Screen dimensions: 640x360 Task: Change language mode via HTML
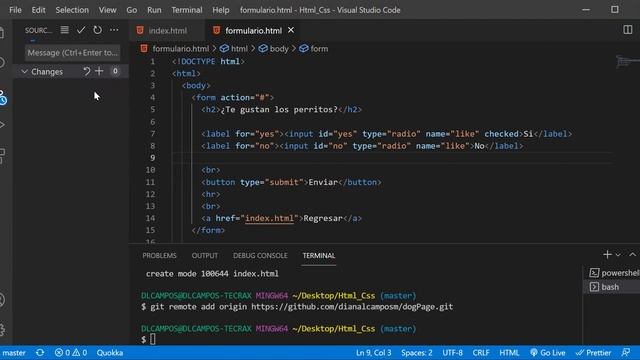pos(509,353)
